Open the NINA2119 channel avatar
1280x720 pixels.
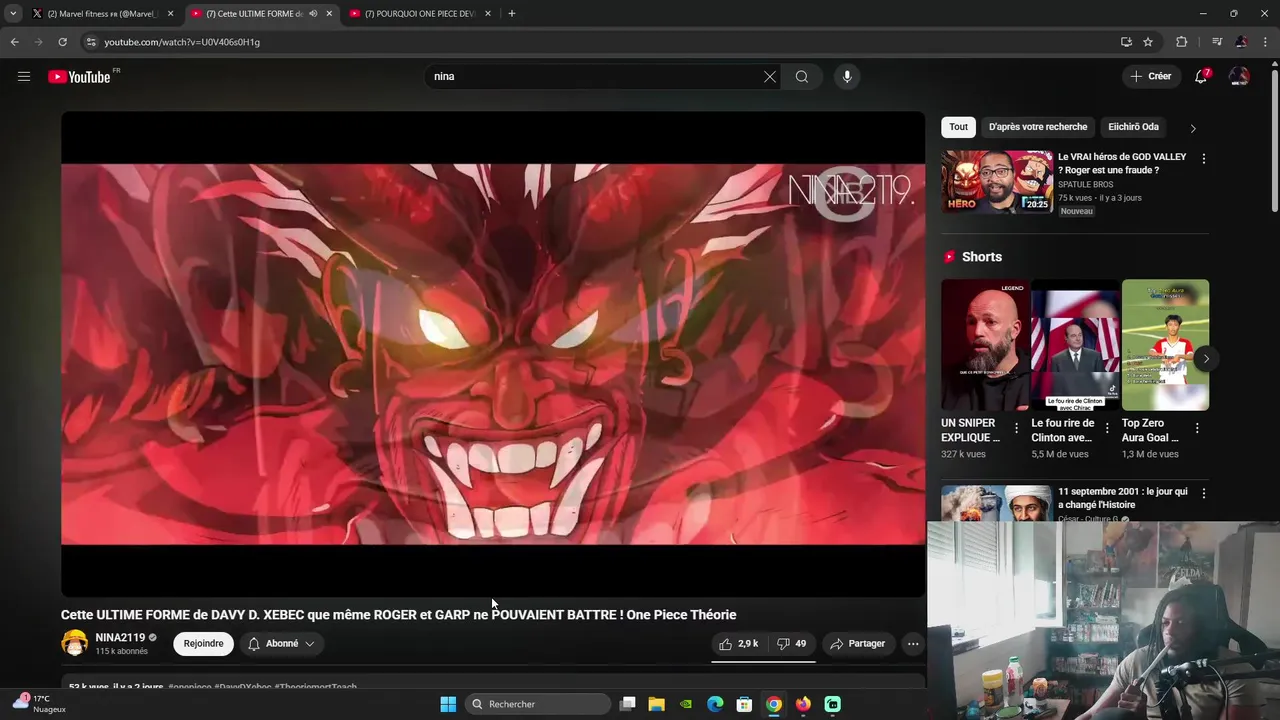click(75, 643)
